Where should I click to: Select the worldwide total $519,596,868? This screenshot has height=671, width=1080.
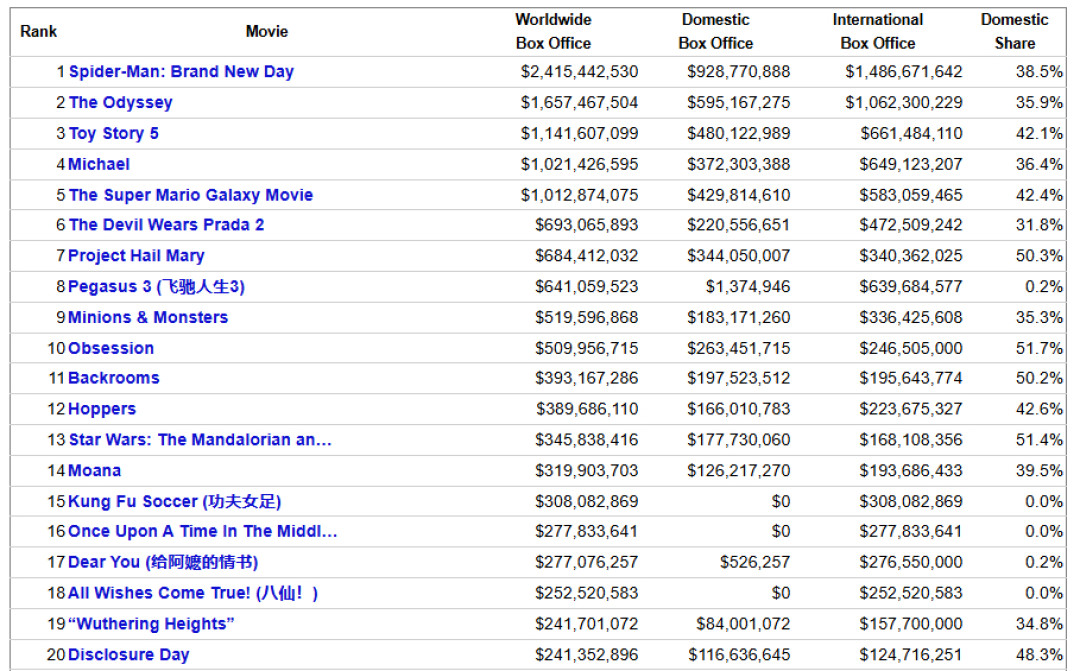pyautogui.click(x=587, y=318)
